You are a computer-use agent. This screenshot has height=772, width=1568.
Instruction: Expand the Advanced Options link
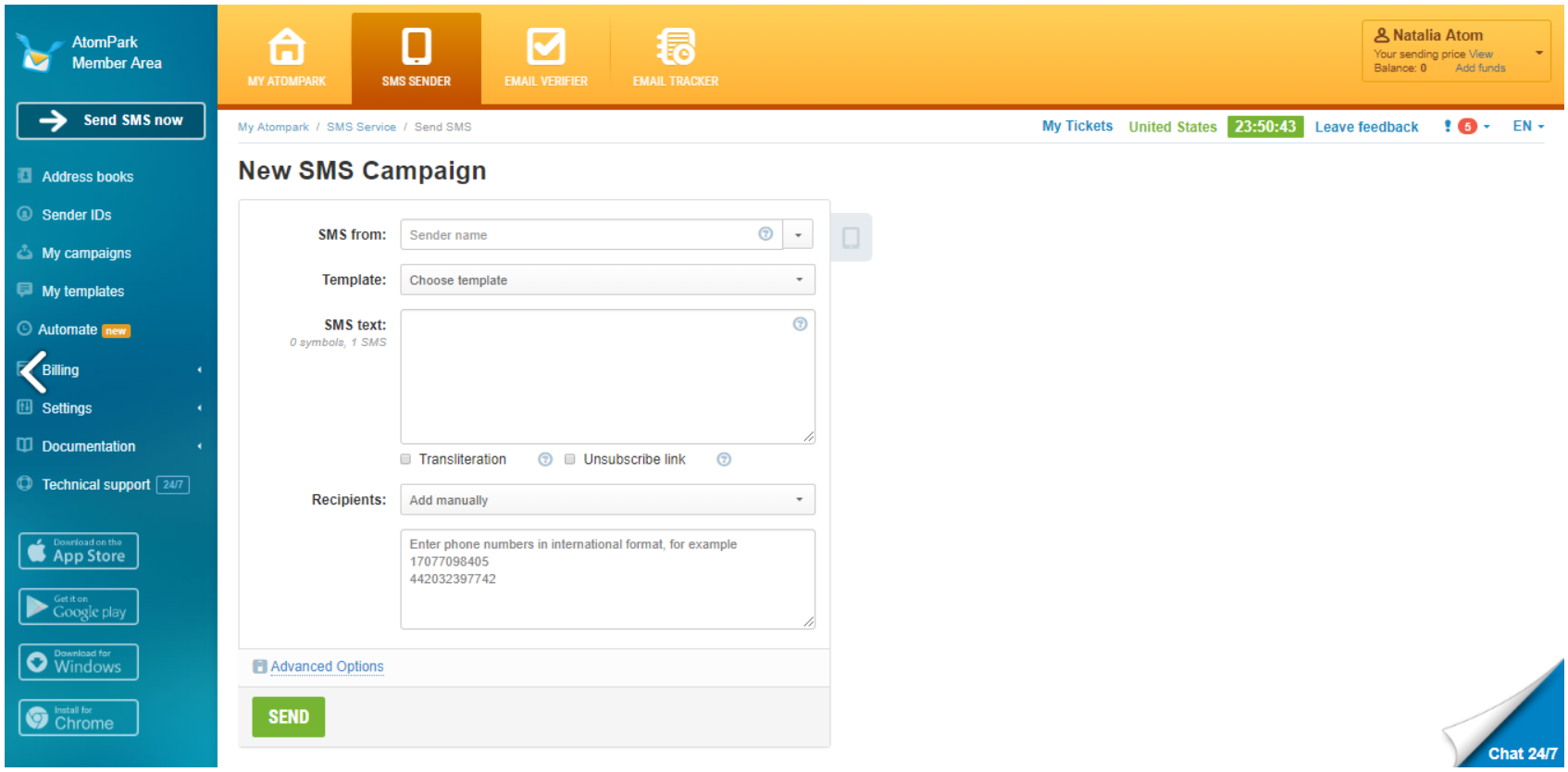click(x=327, y=666)
